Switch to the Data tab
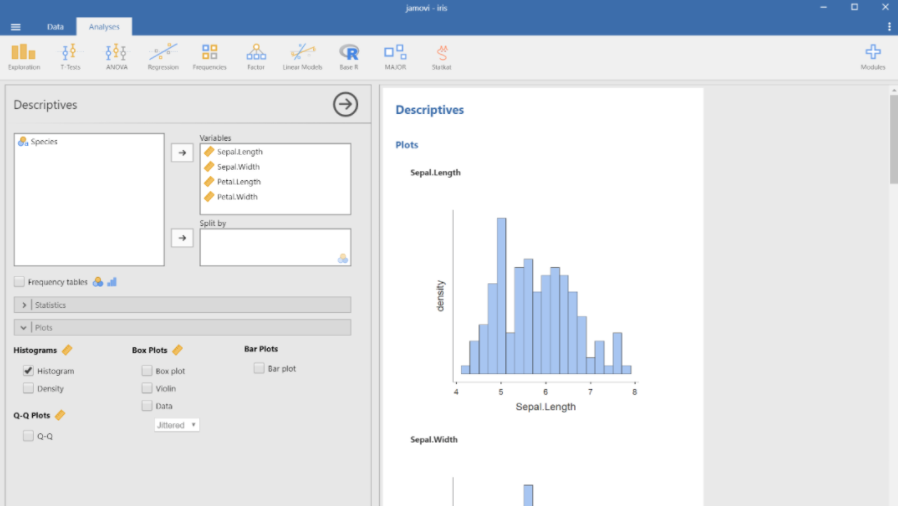Viewport: 898px width, 506px height. [x=55, y=27]
